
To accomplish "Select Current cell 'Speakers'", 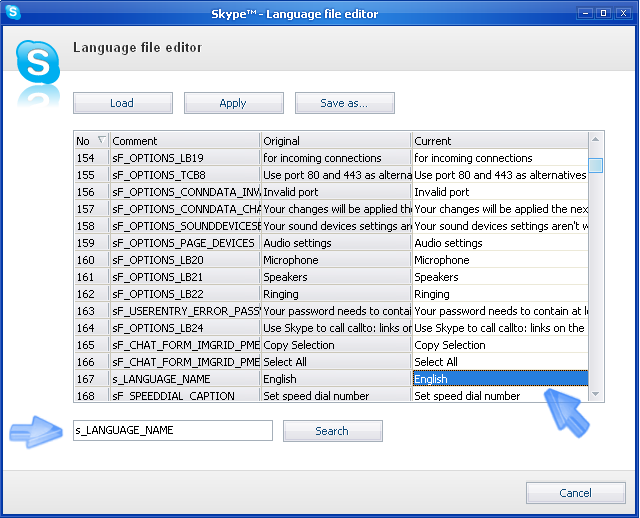I will tap(500, 277).
